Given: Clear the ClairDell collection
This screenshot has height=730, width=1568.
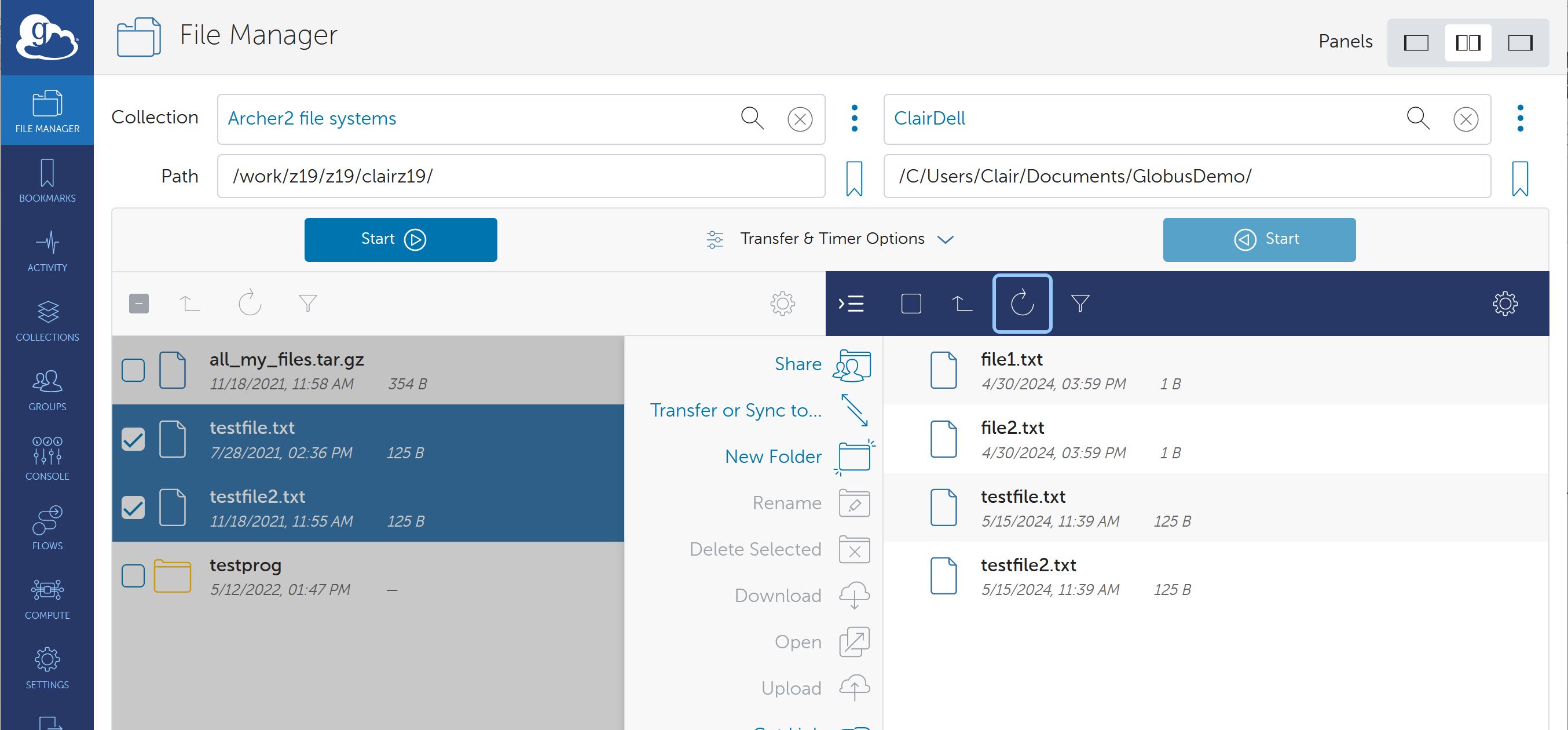Looking at the screenshot, I should [1466, 119].
